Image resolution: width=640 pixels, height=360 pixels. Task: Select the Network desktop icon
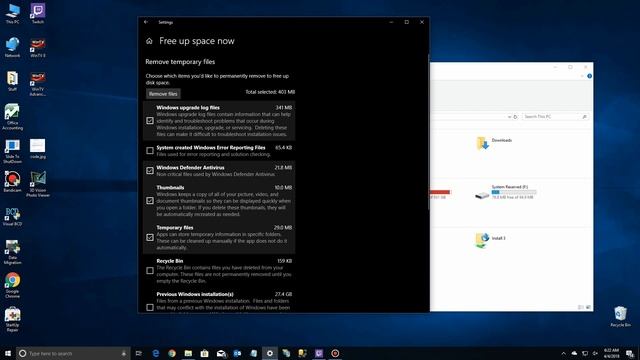click(x=12, y=47)
